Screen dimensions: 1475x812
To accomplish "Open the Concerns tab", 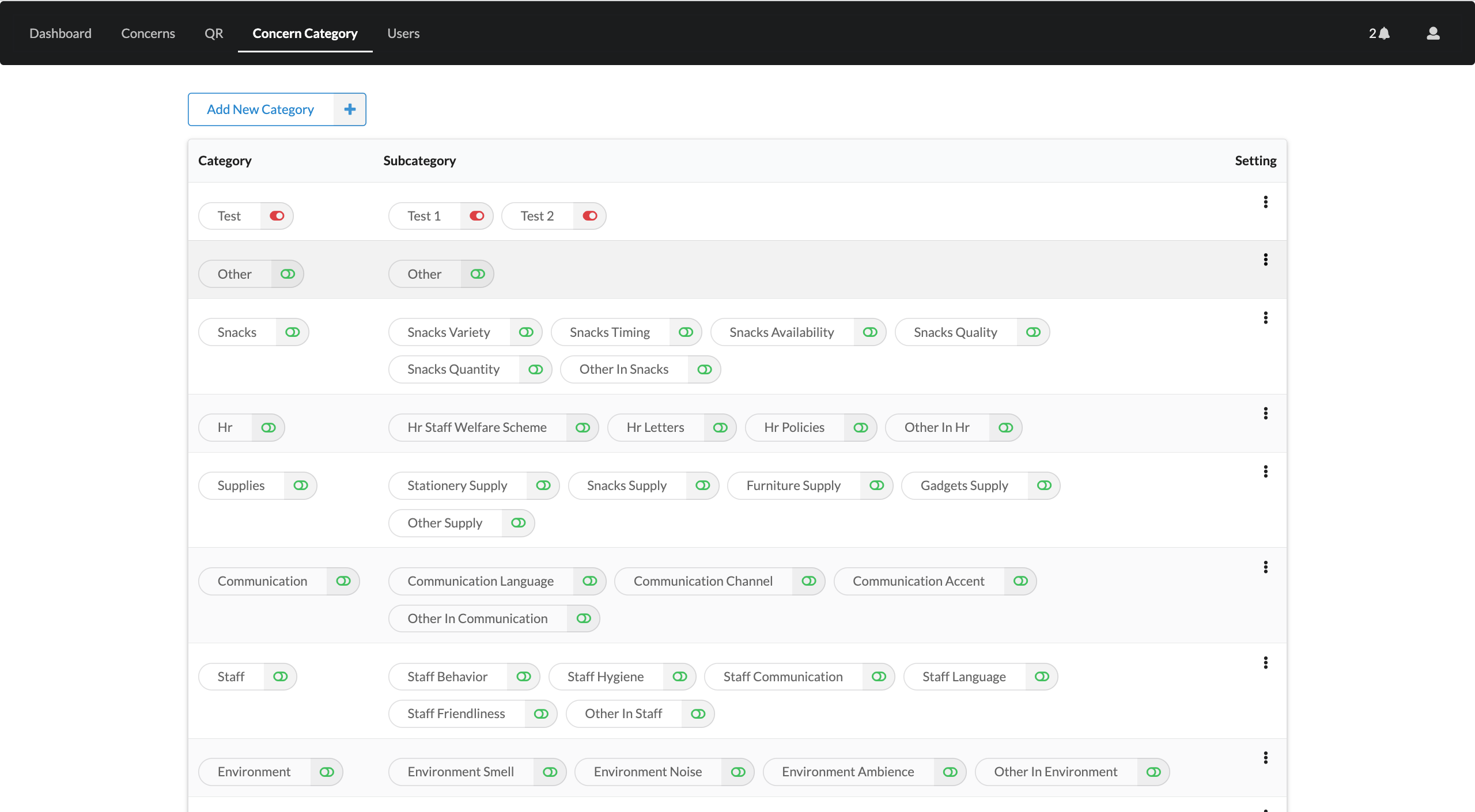I will point(148,33).
